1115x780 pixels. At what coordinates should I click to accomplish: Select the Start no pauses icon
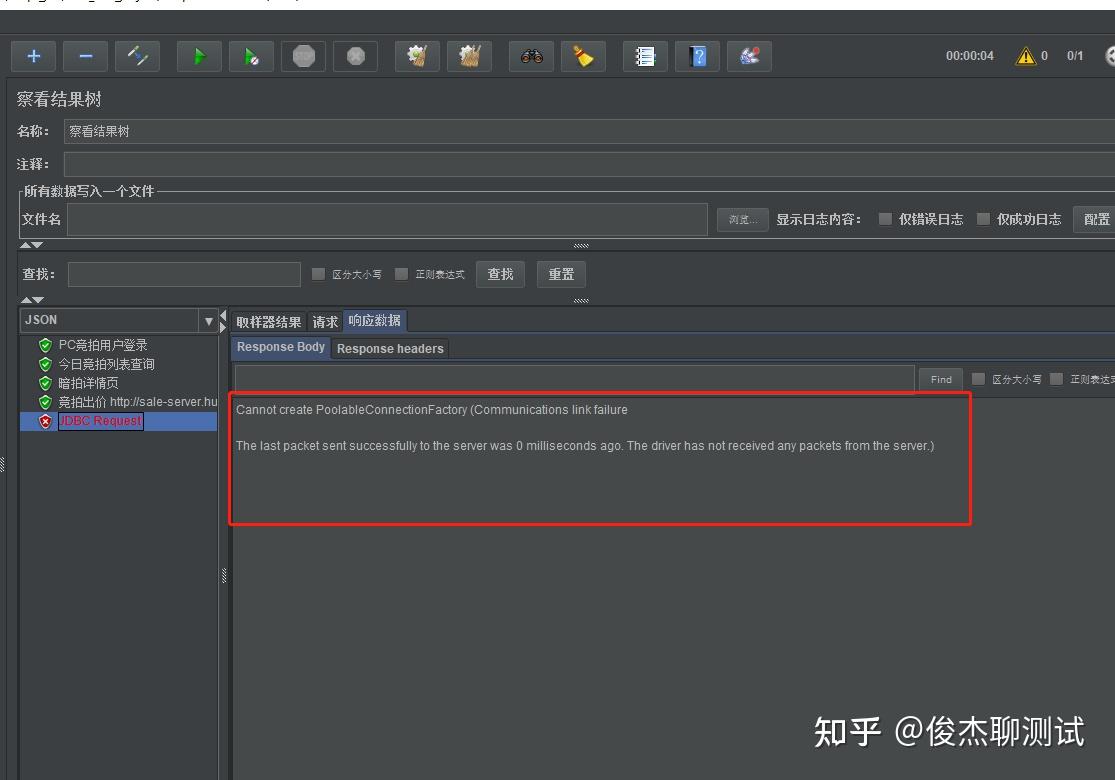click(x=251, y=56)
